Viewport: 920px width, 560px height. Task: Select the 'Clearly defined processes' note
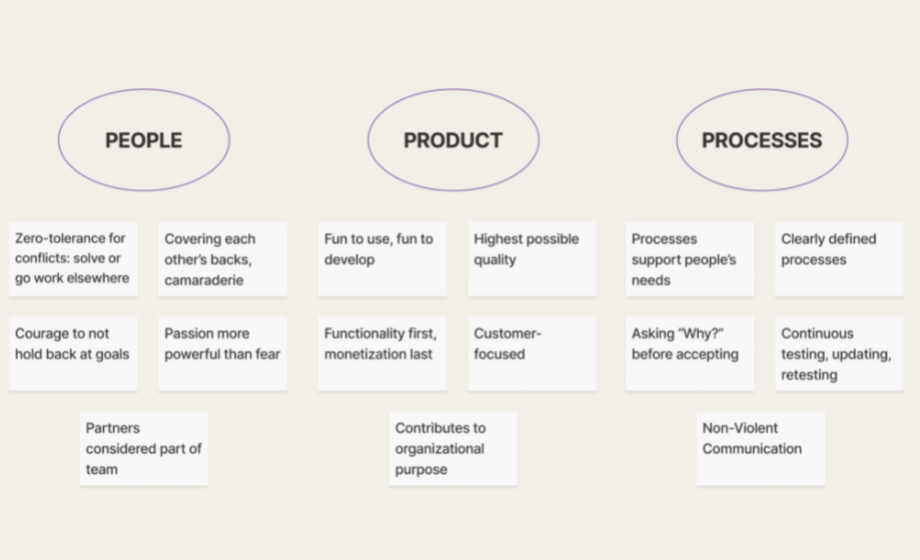(840, 259)
